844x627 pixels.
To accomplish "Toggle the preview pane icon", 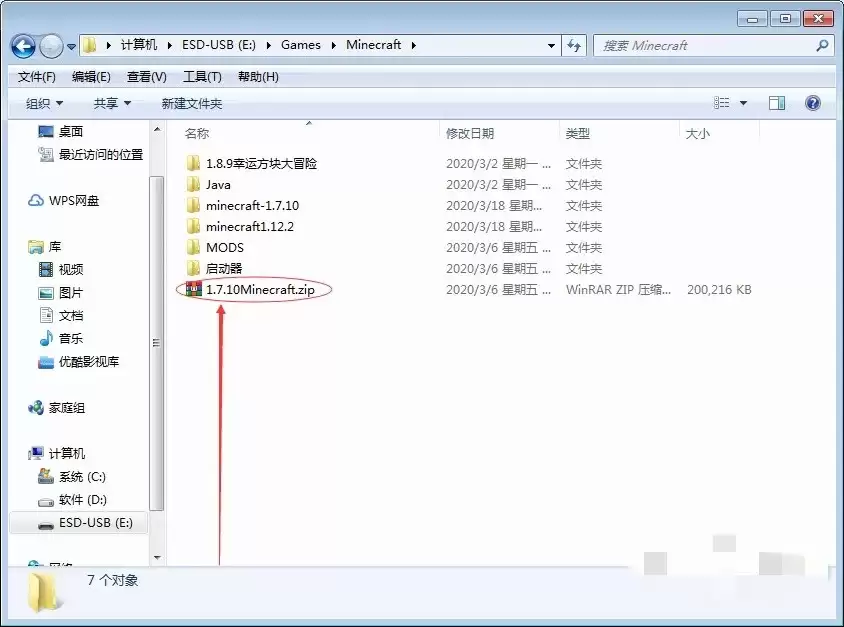I will 777,103.
